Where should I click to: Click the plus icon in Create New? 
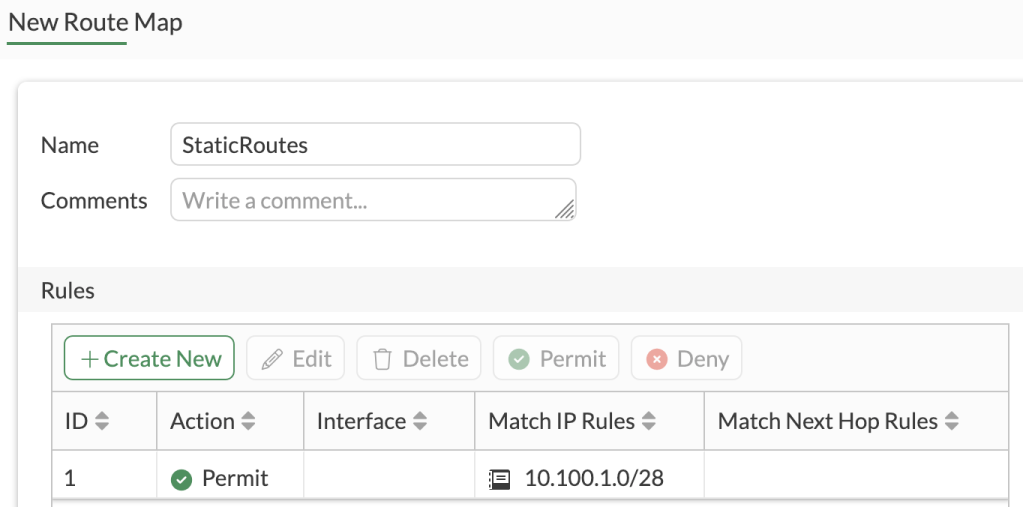[89, 360]
